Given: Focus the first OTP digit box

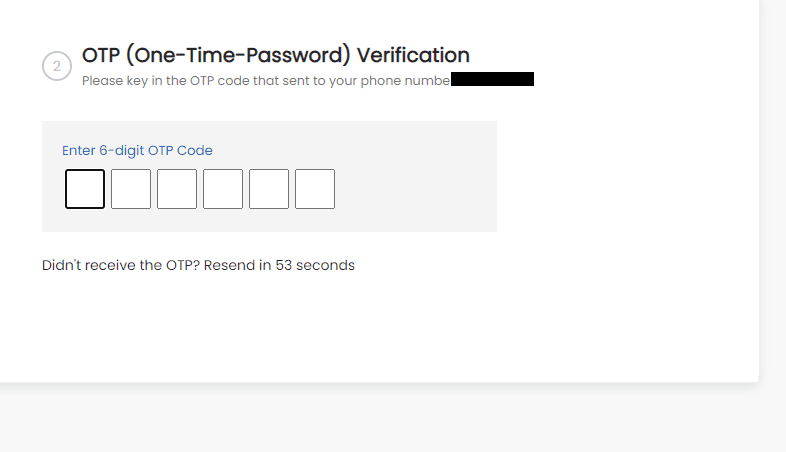Looking at the screenshot, I should 85,189.
